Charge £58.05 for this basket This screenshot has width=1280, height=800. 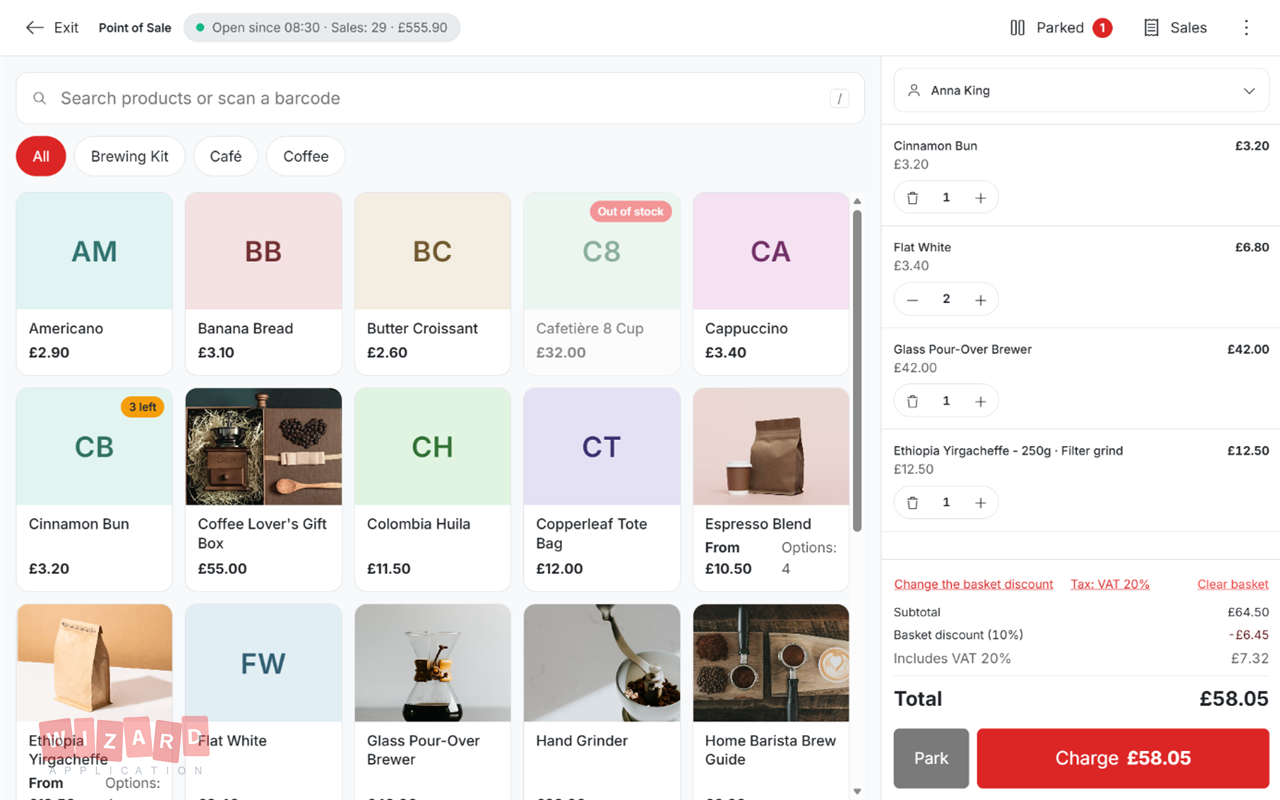1123,759
